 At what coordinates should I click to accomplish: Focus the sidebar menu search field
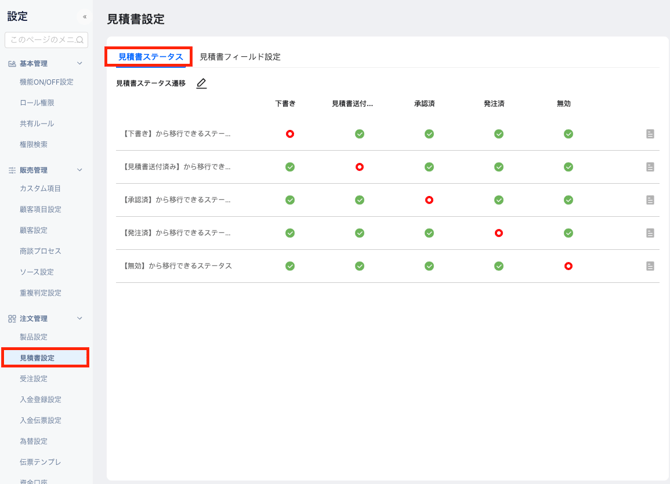point(46,40)
